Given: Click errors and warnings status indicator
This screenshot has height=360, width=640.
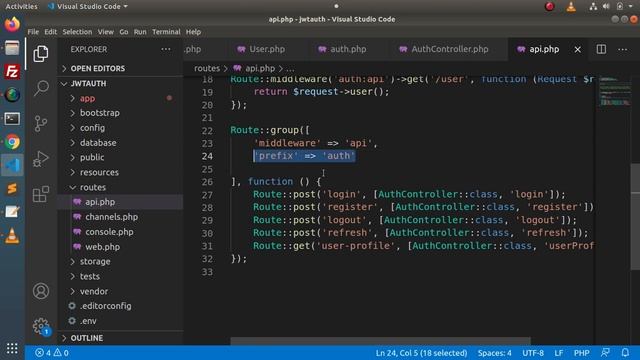Looking at the screenshot, I should pos(52,353).
